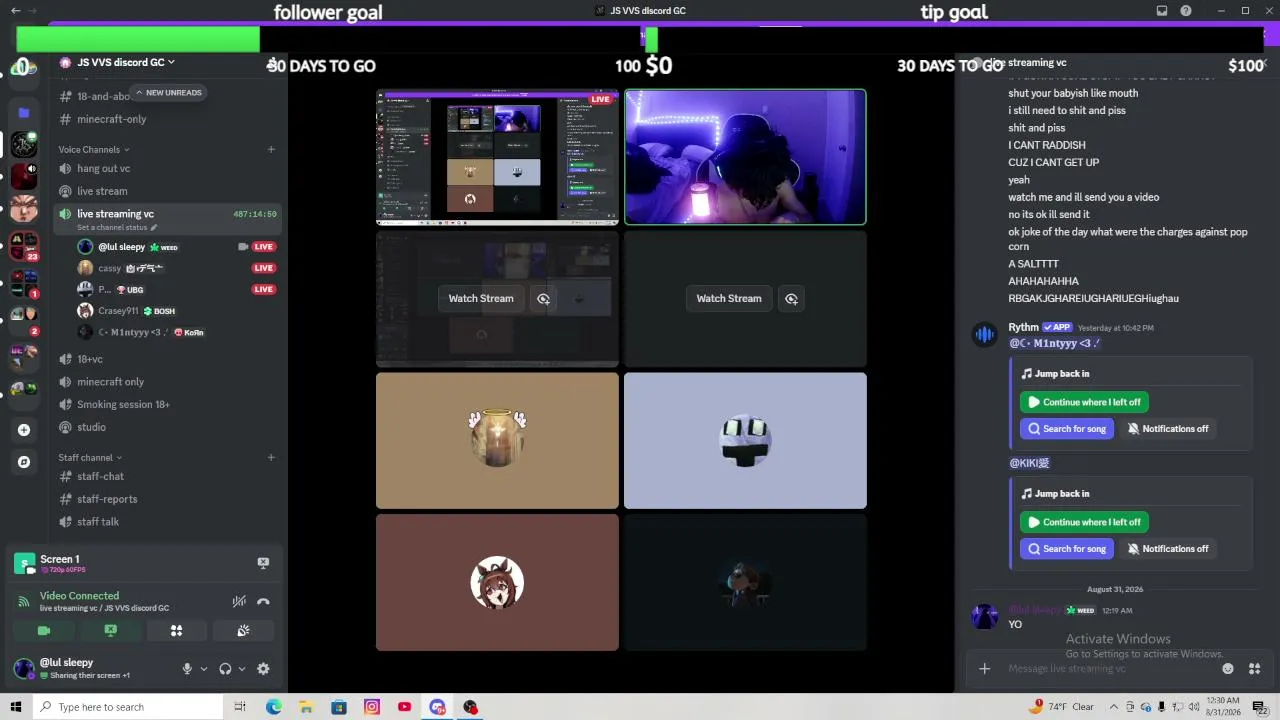Disconnect from voice with the hang-up icon

coord(263,601)
